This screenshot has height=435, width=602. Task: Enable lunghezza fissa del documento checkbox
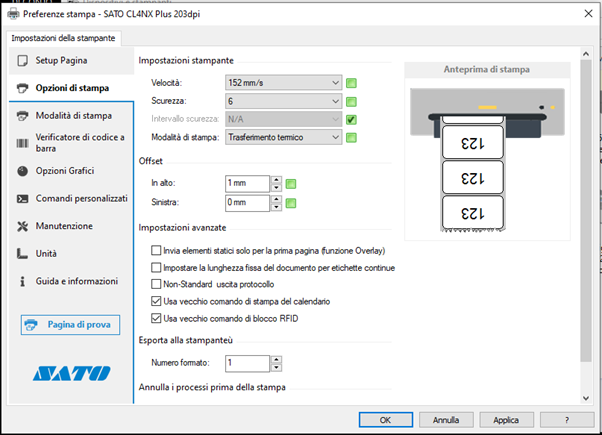[156, 268]
